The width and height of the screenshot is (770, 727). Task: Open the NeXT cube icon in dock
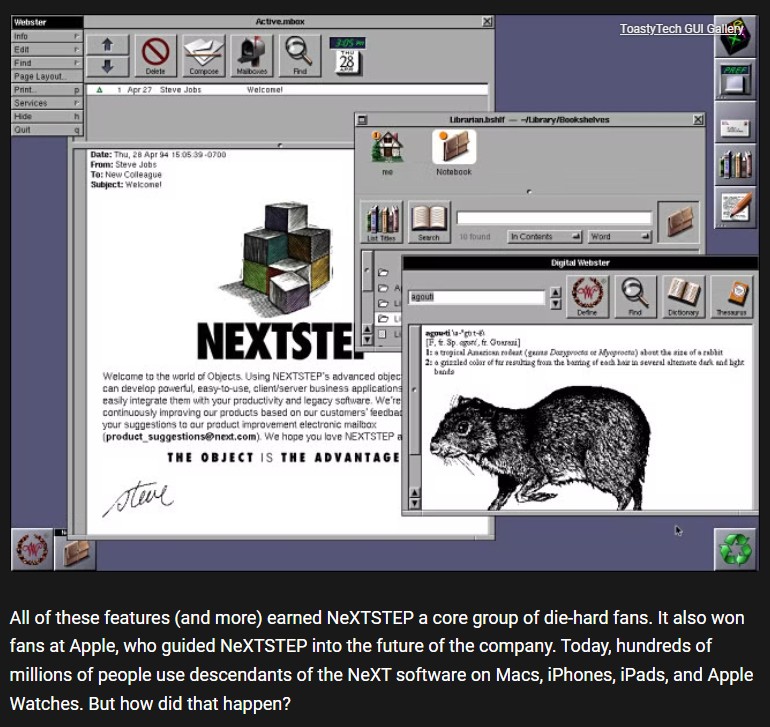click(735, 36)
